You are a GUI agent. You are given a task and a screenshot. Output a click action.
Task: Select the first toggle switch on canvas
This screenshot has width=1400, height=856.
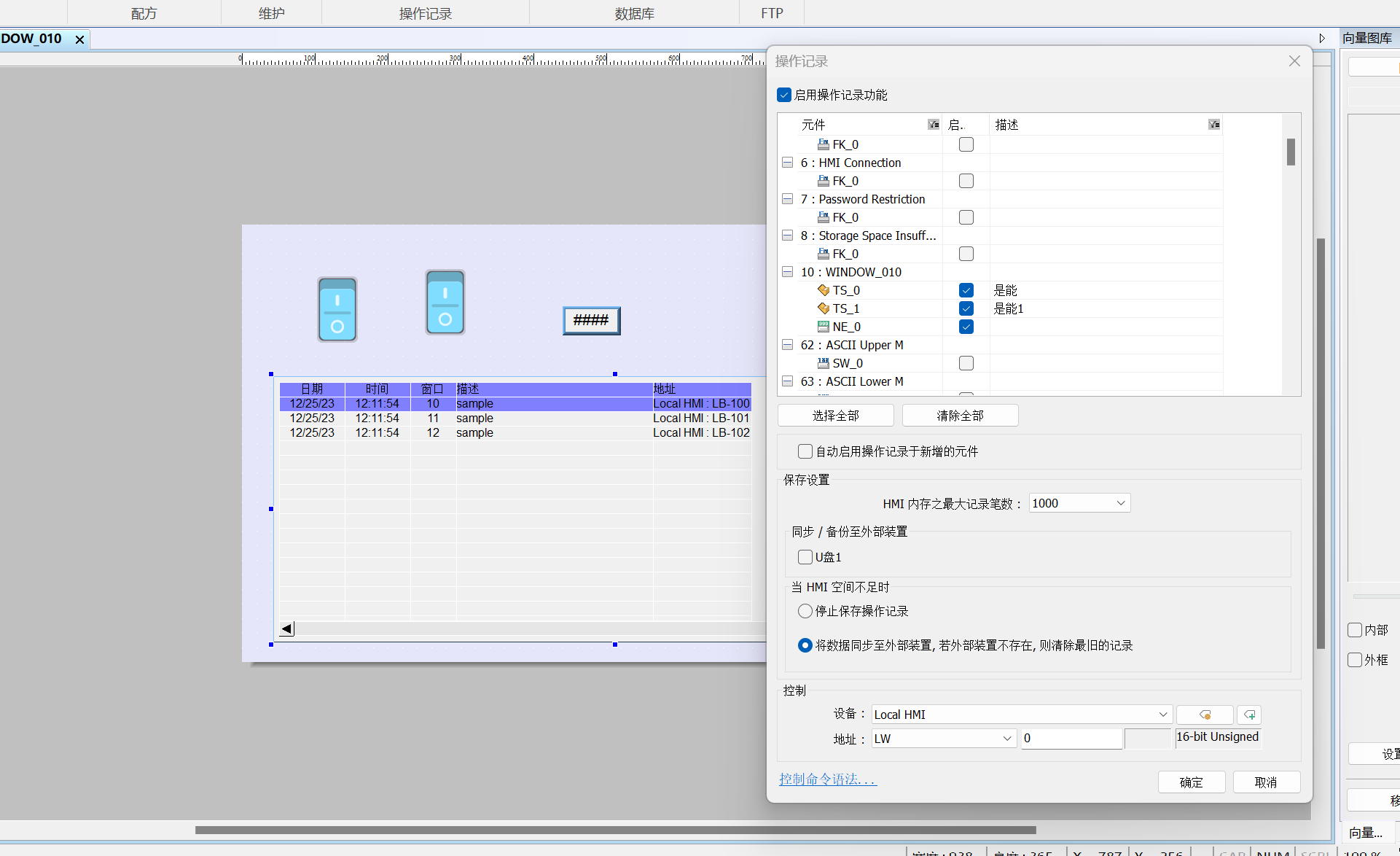337,309
